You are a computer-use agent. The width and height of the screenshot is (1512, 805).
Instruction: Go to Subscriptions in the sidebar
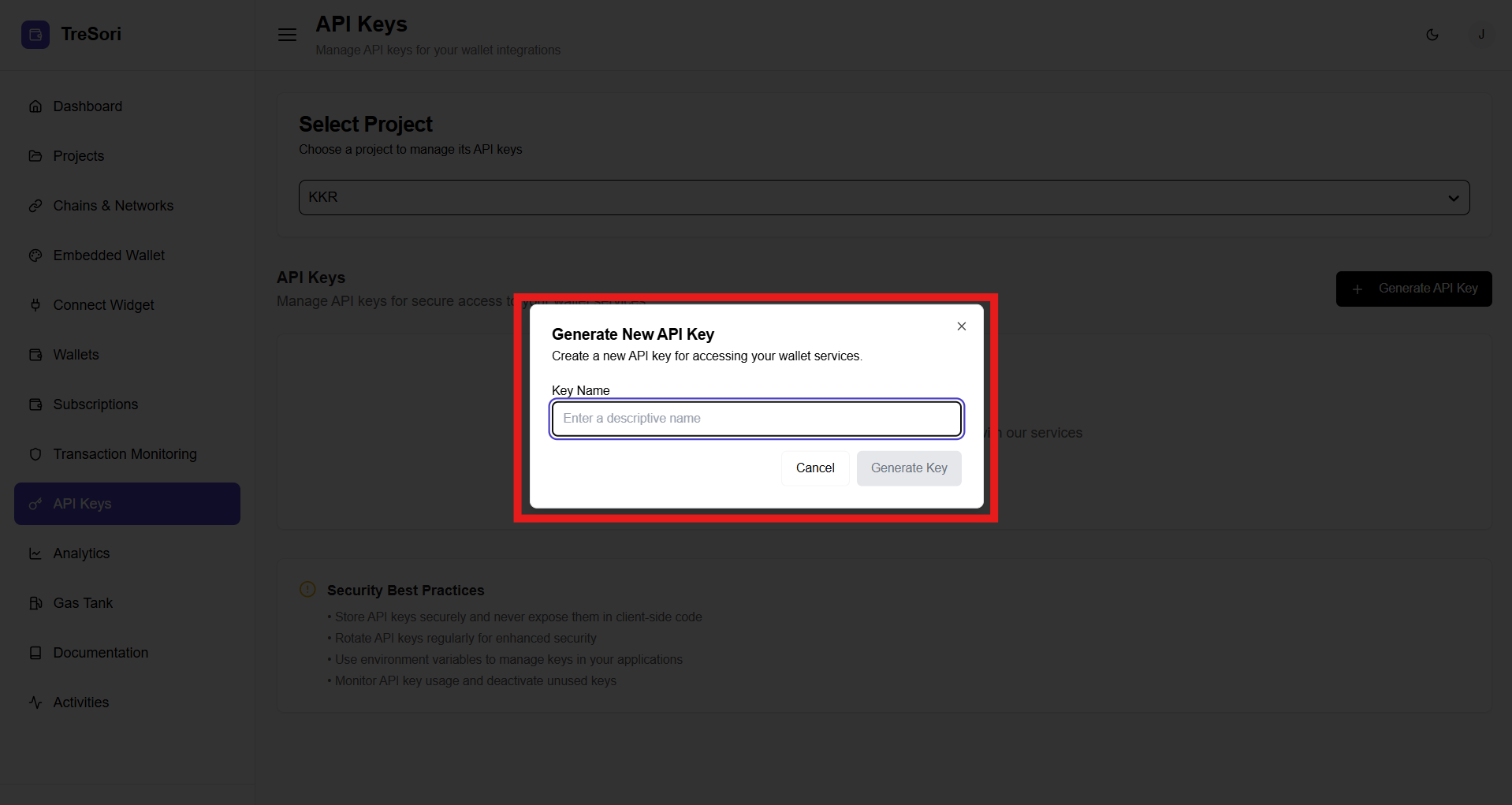tap(95, 404)
